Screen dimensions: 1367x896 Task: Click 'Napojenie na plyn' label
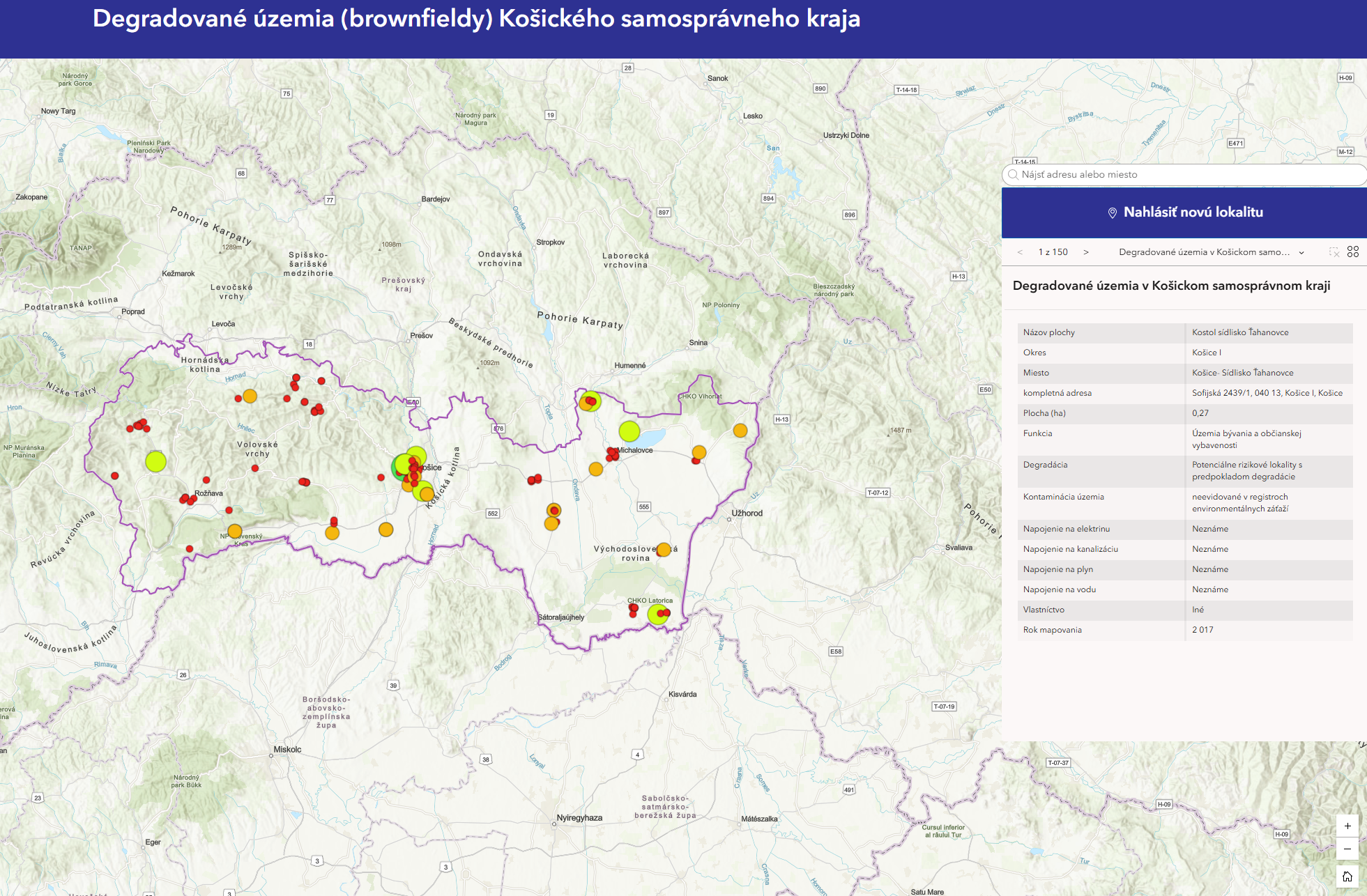[1058, 569]
